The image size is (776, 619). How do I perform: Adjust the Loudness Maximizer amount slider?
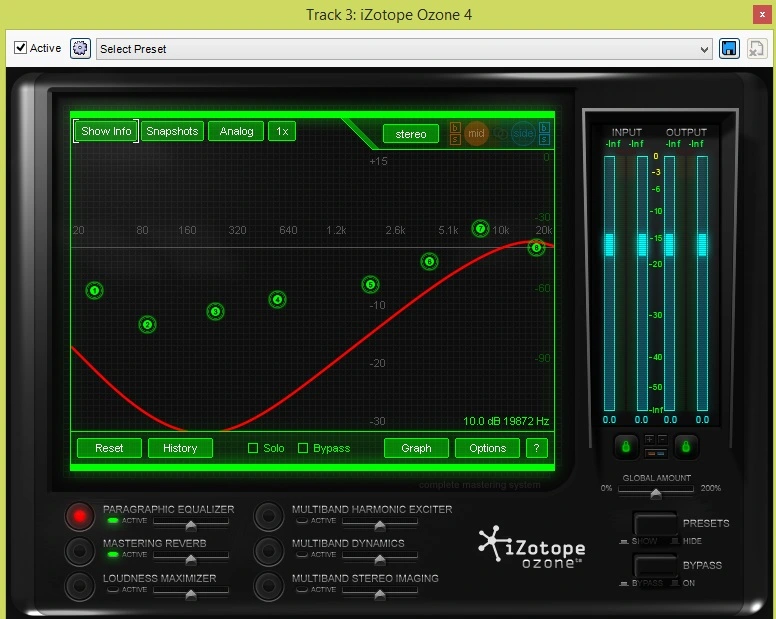191,593
